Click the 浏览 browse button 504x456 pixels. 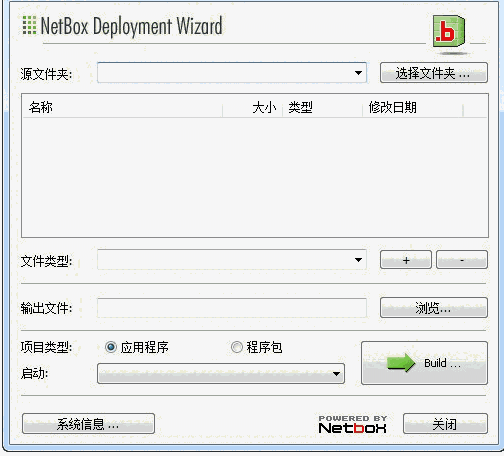[x=434, y=307]
